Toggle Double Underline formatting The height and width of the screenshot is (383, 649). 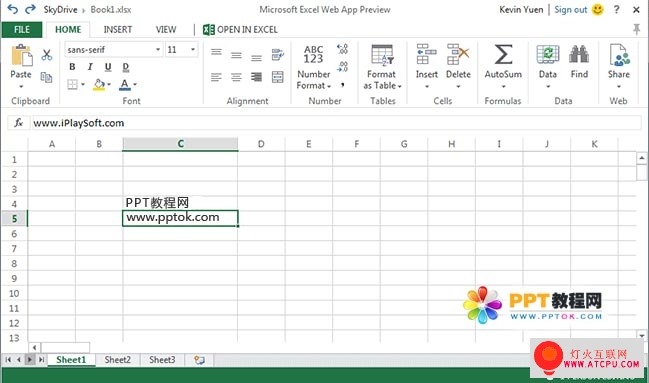click(x=126, y=67)
